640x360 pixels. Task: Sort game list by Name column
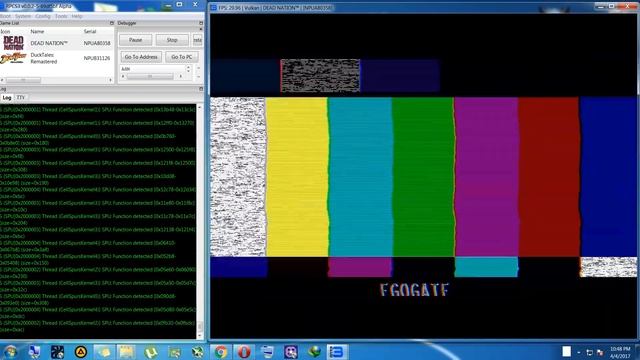37,31
